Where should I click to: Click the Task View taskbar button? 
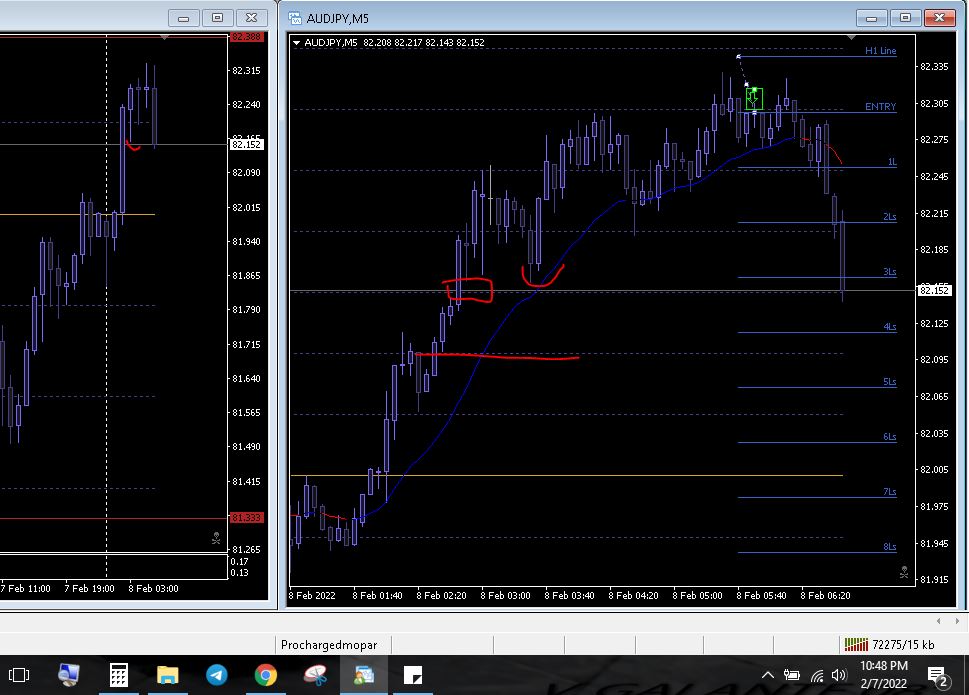tap(19, 675)
